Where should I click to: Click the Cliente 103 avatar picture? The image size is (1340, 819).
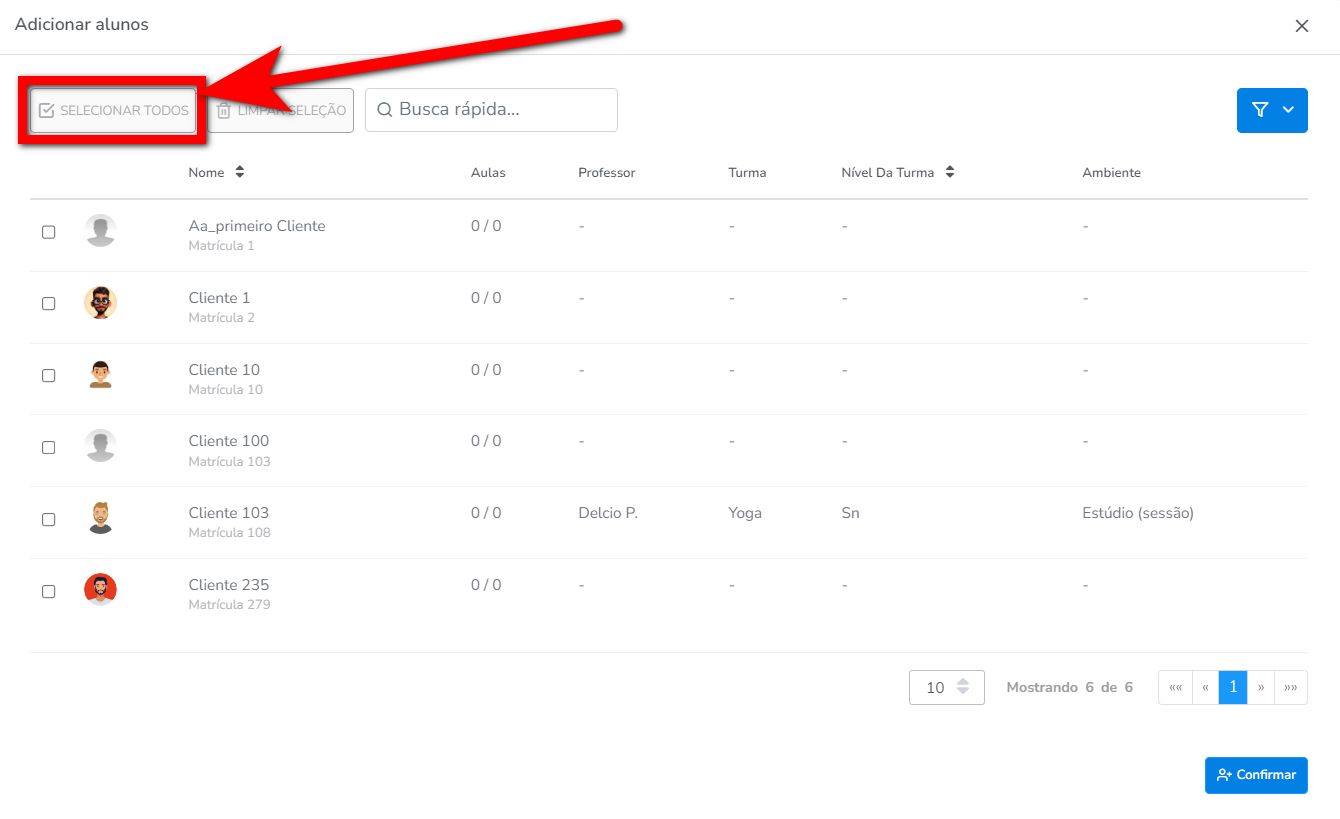(x=100, y=518)
